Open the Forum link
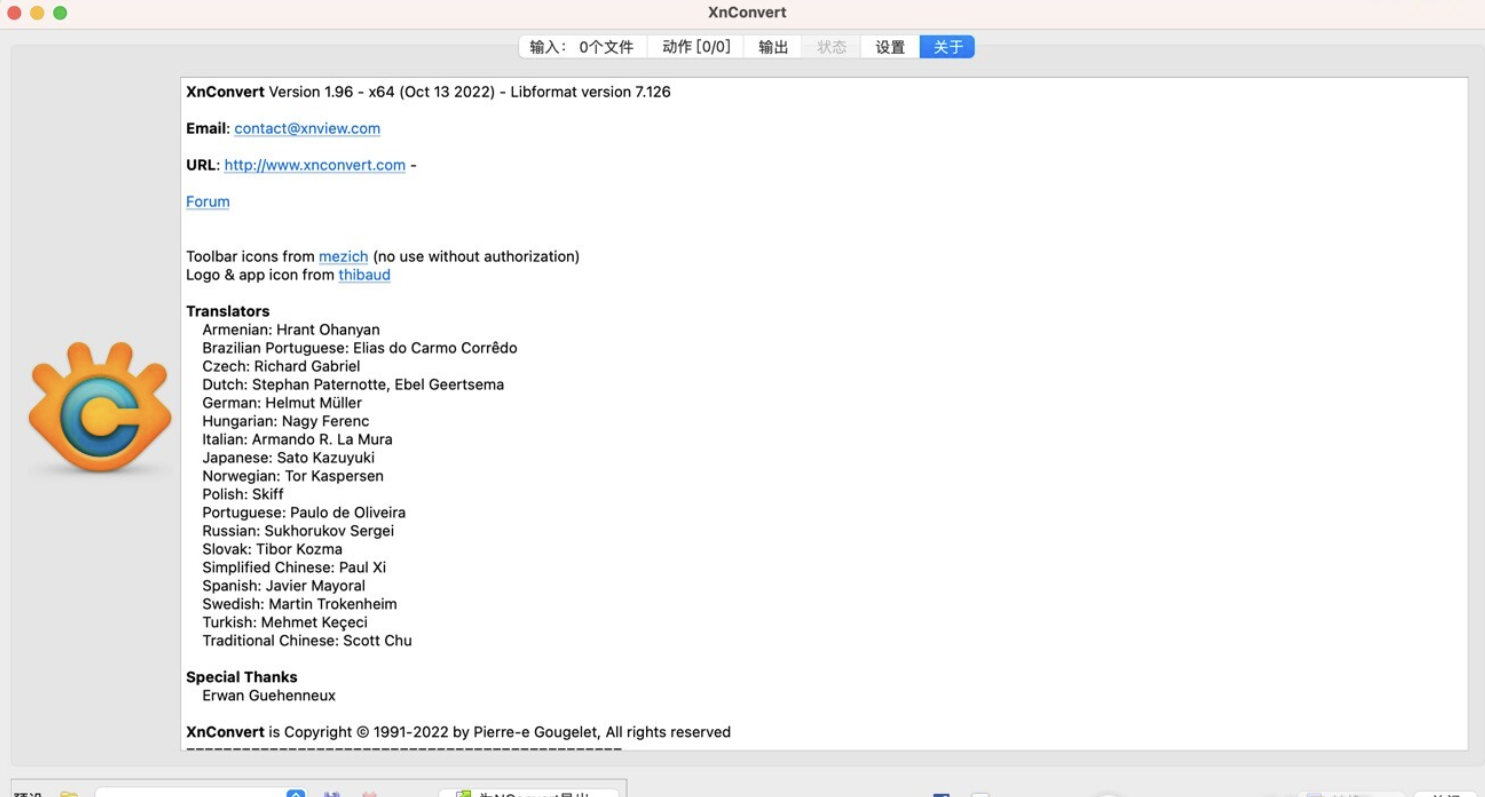The image size is (1485, 797). pyautogui.click(x=208, y=201)
